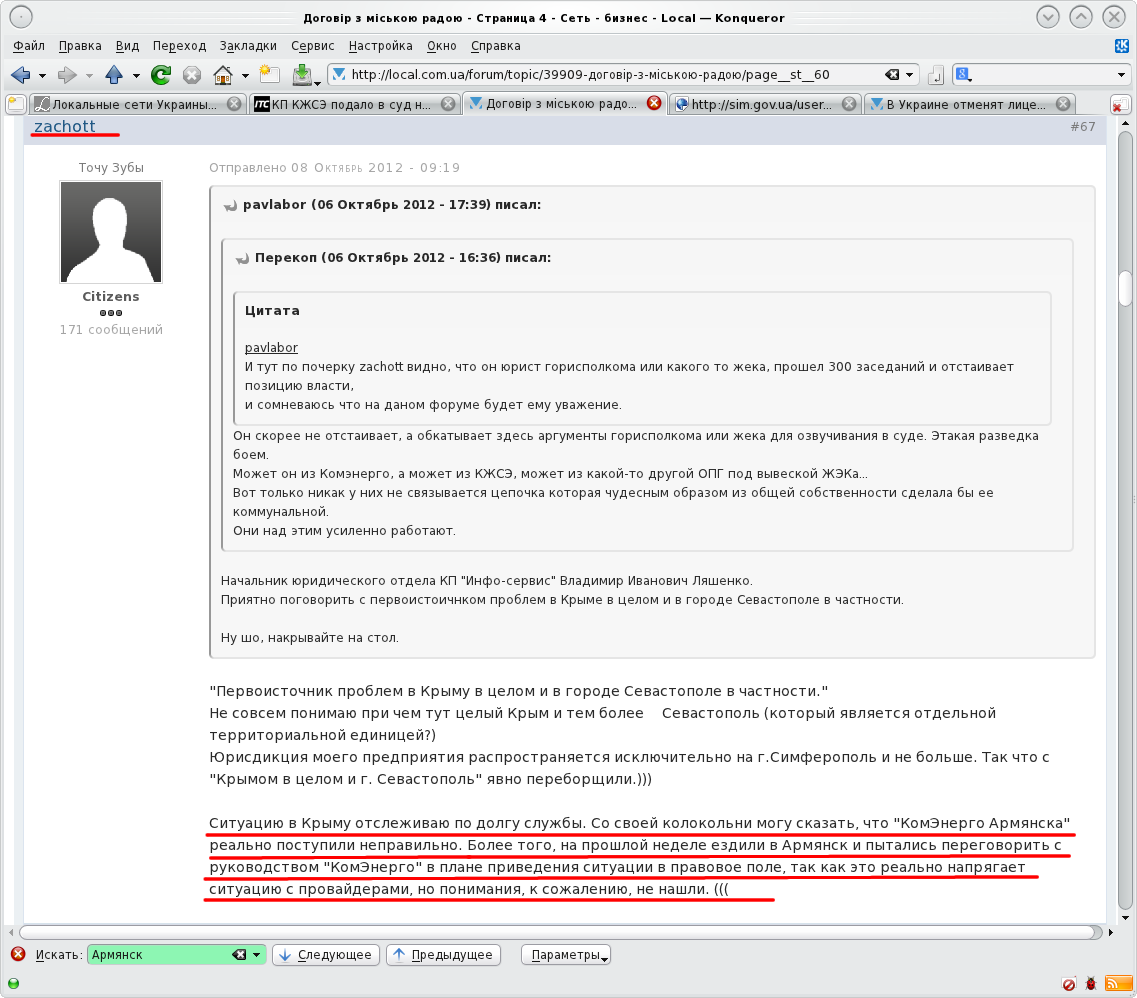Expand the Forward history dropdown arrow
1137x998 pixels.
coord(89,75)
